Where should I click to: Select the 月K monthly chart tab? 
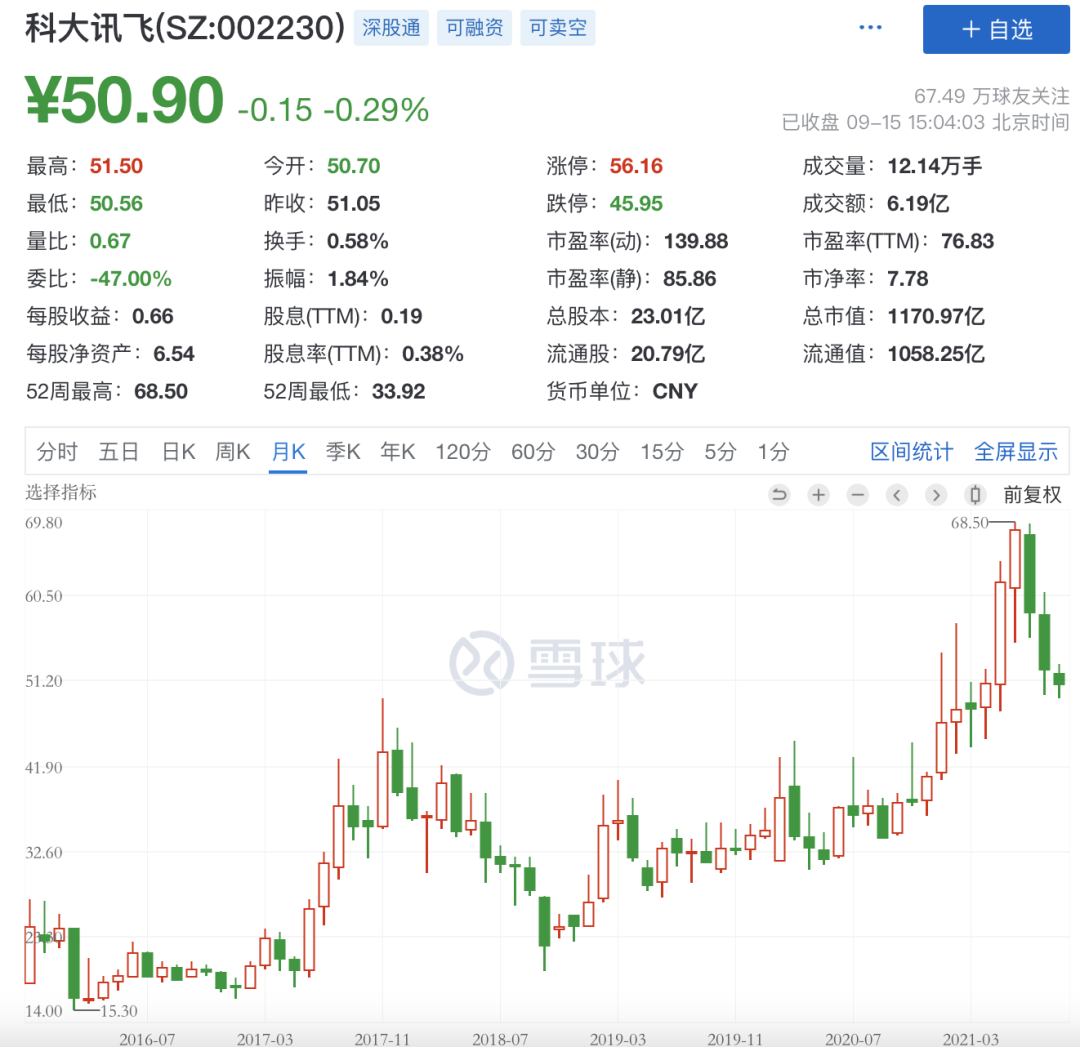click(x=288, y=451)
